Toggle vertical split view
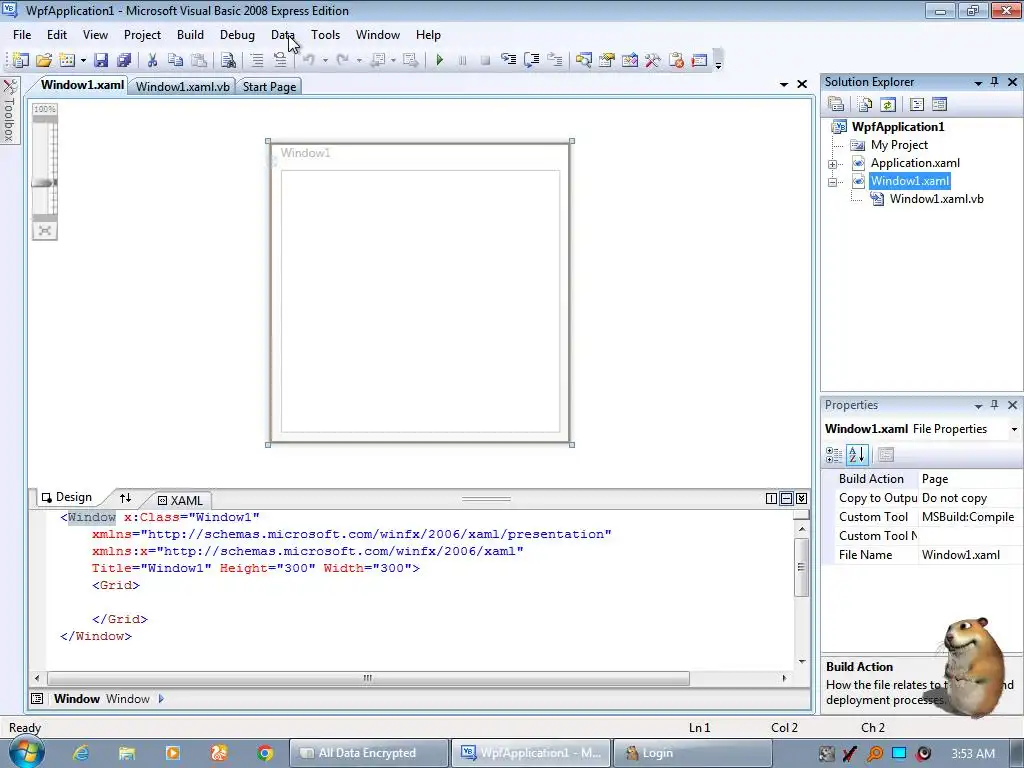Screen dimensions: 1024x768 click(771, 499)
